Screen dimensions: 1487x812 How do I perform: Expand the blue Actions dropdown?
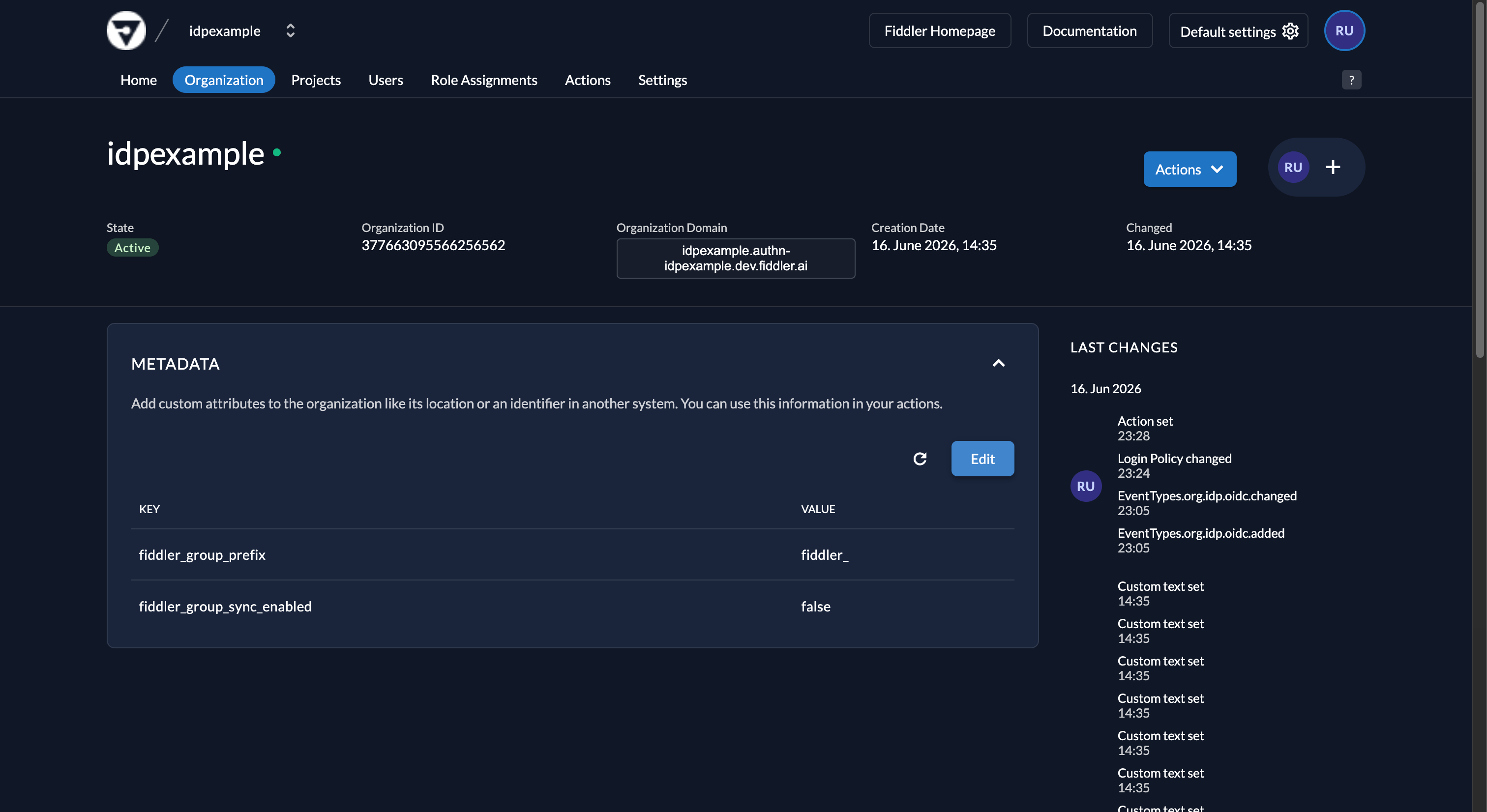click(x=1189, y=169)
